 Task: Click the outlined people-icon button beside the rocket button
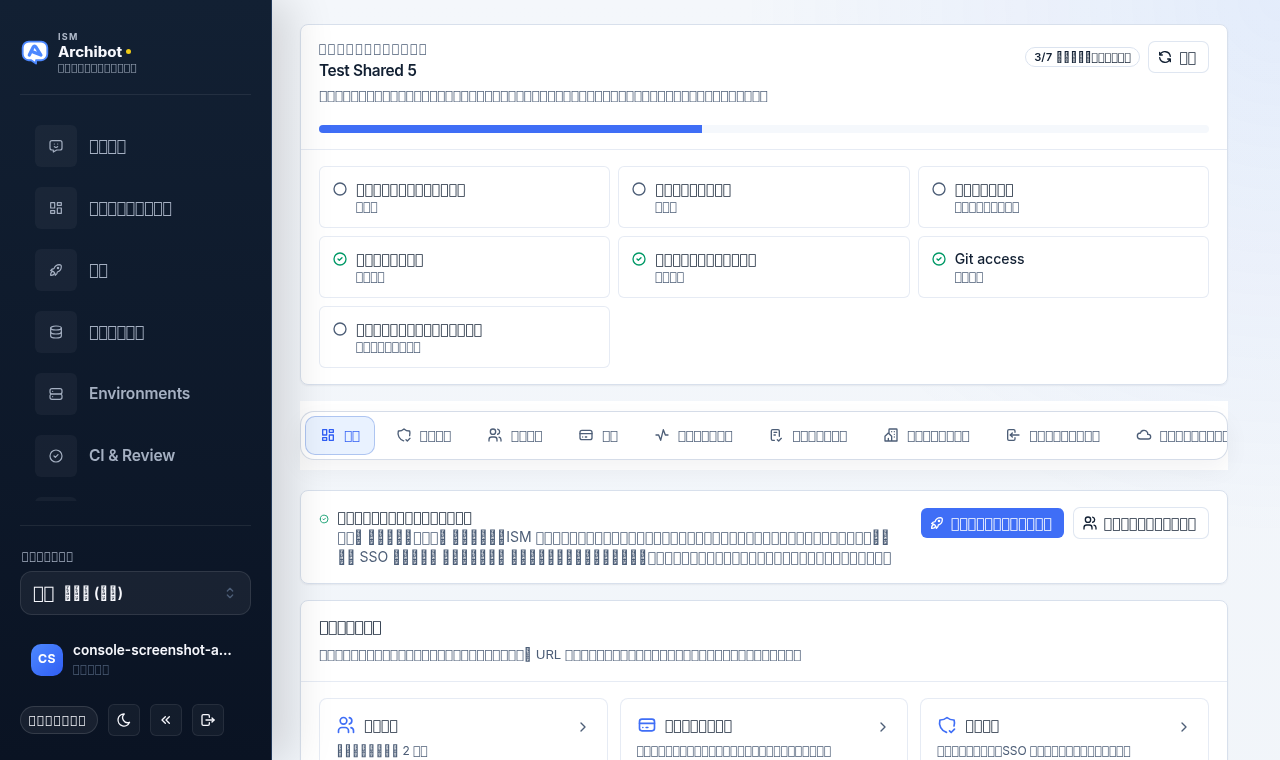click(x=1140, y=523)
